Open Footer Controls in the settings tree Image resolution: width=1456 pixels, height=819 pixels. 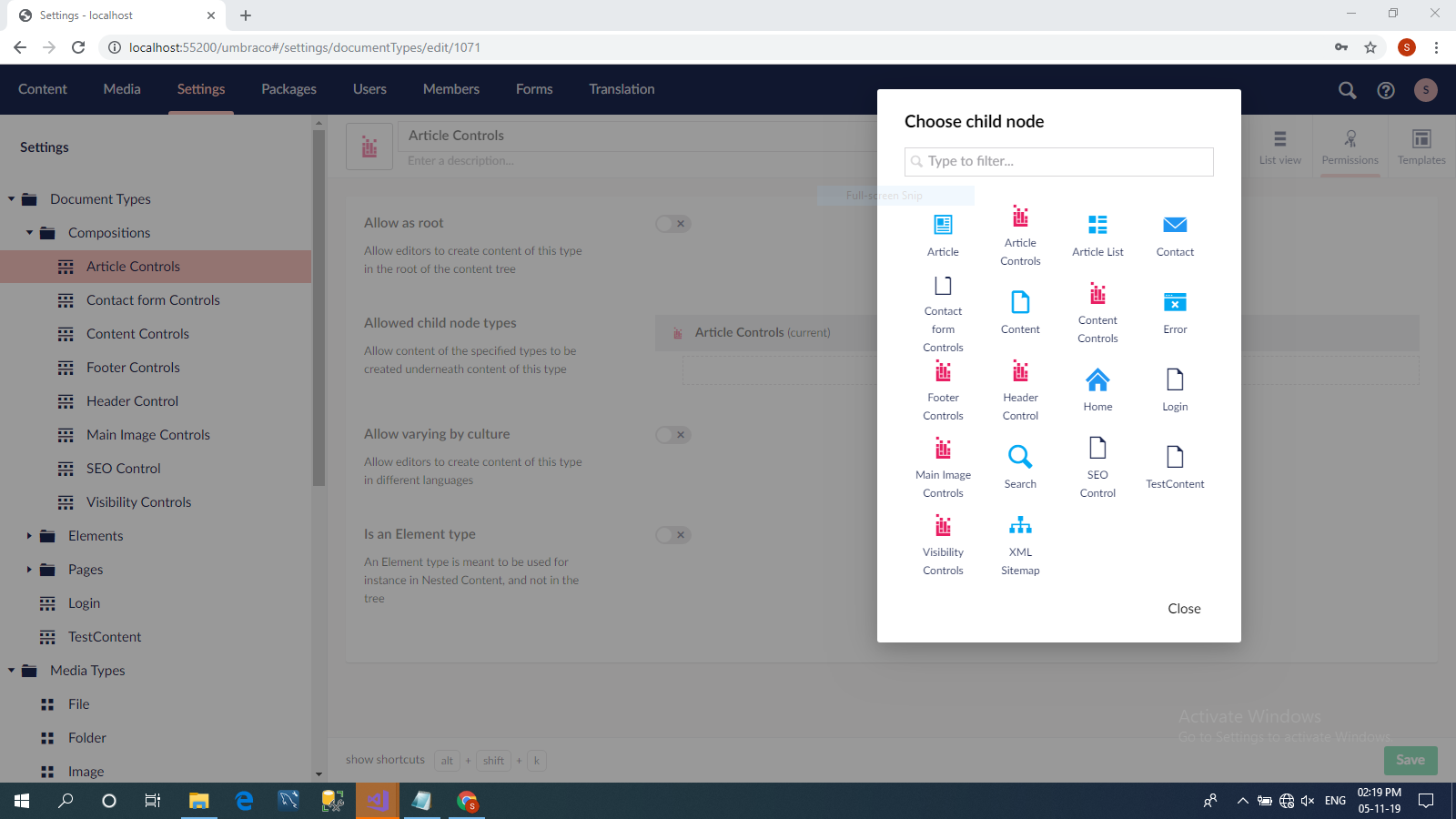133,368
